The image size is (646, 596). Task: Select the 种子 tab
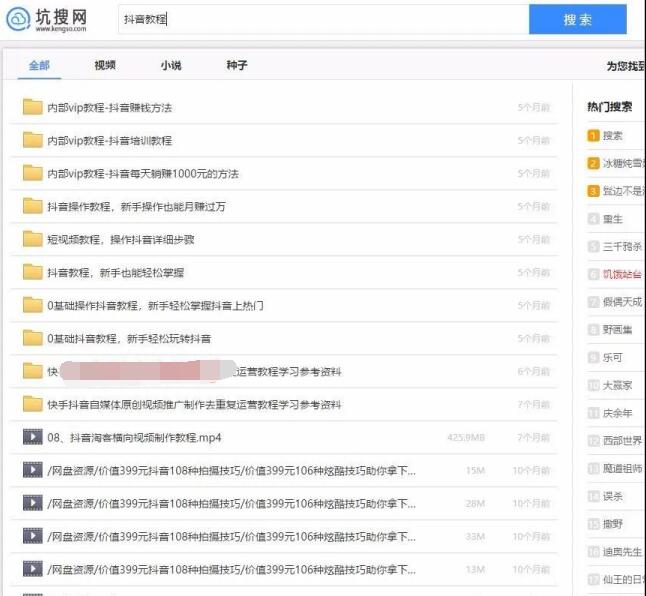[x=237, y=65]
